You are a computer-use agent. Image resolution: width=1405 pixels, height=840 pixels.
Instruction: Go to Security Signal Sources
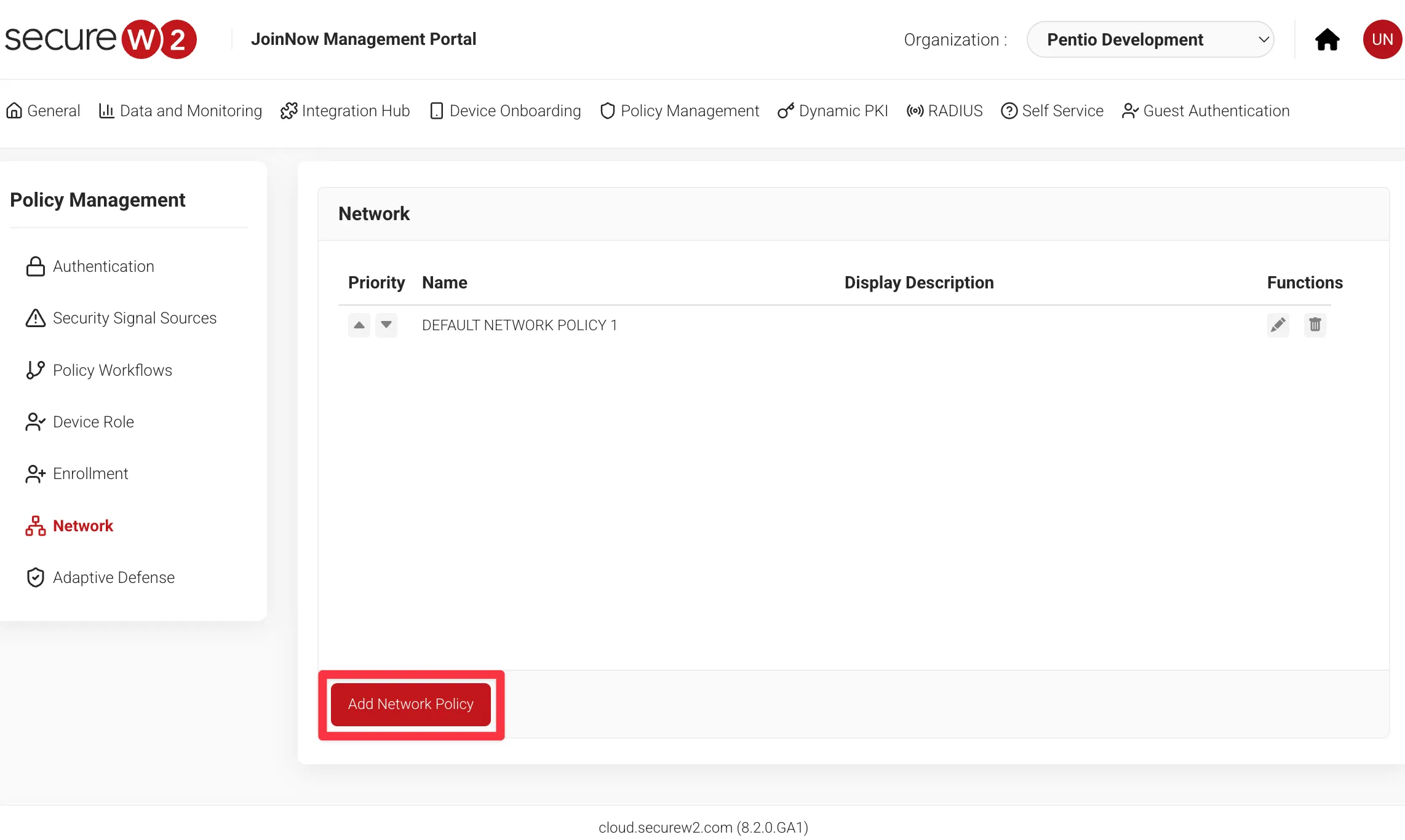click(x=134, y=318)
